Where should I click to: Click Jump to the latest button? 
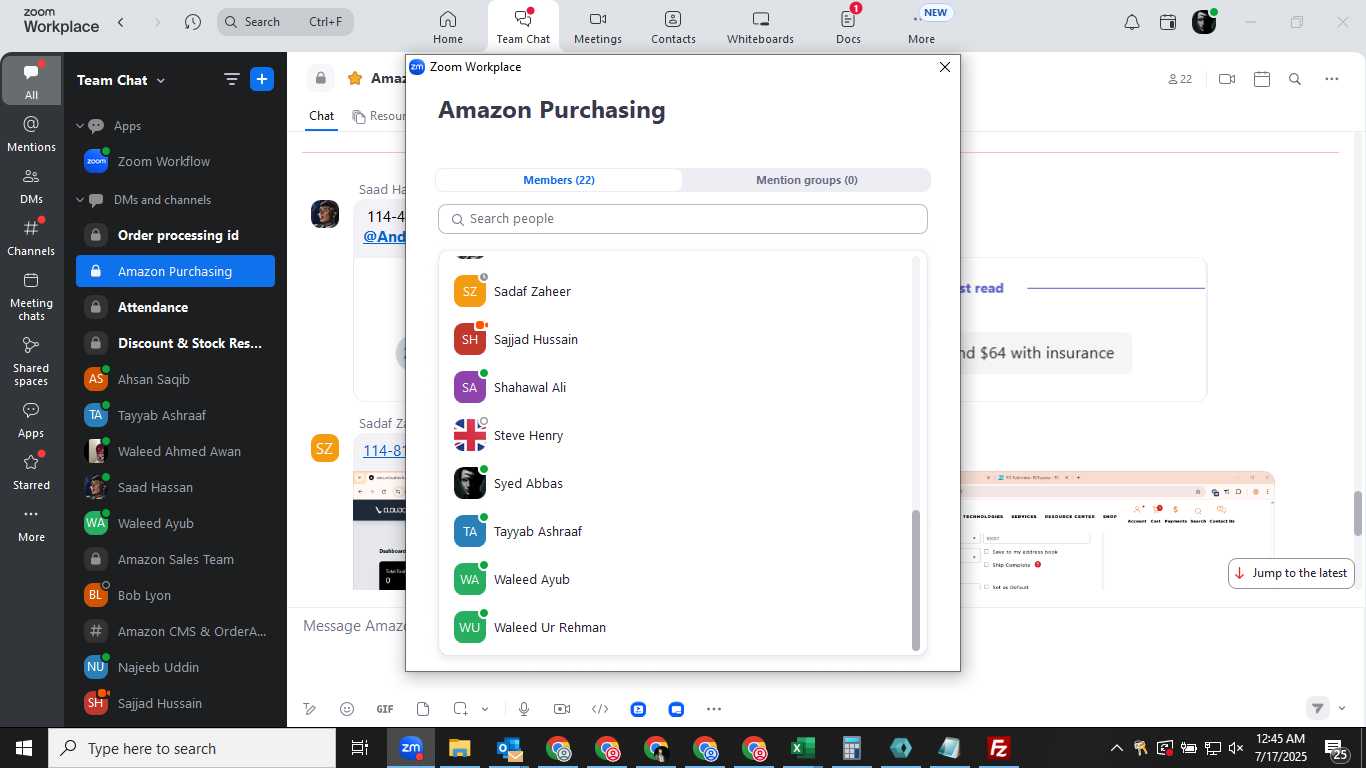click(1291, 573)
